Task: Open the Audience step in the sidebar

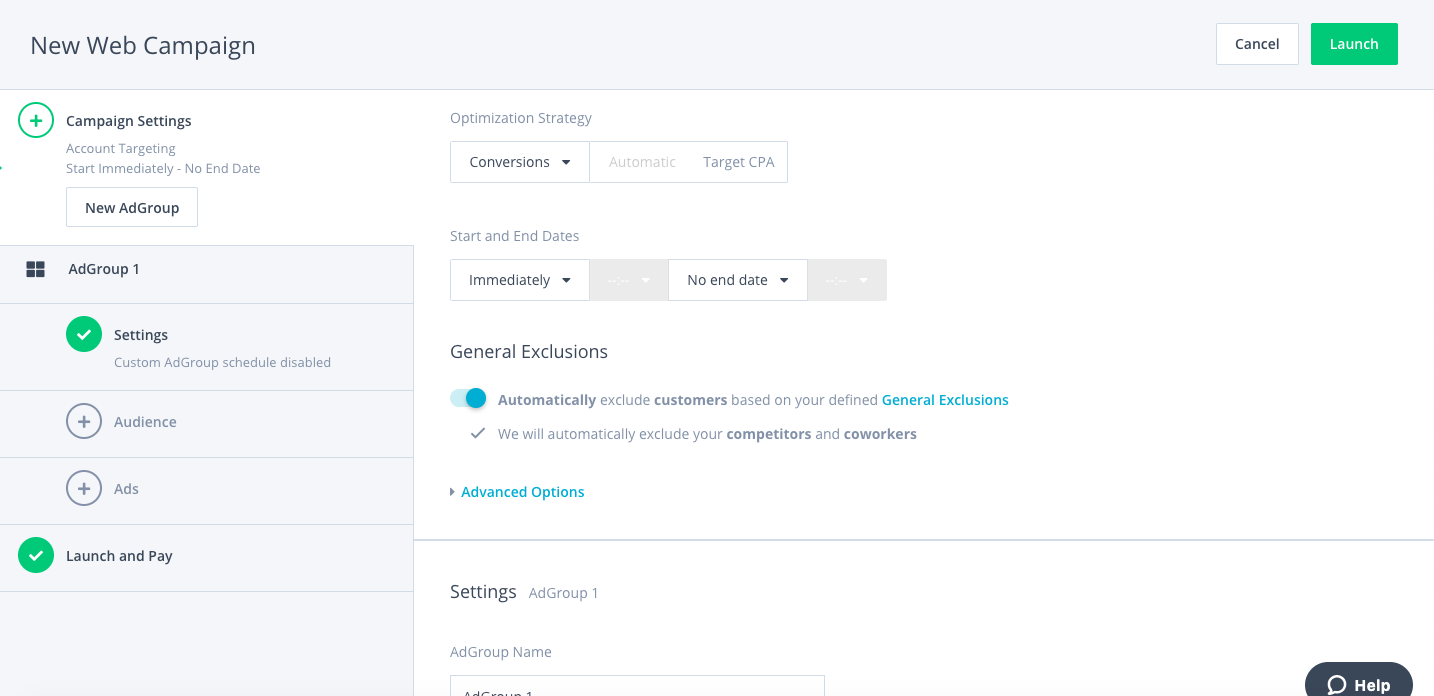Action: pyautogui.click(x=206, y=422)
